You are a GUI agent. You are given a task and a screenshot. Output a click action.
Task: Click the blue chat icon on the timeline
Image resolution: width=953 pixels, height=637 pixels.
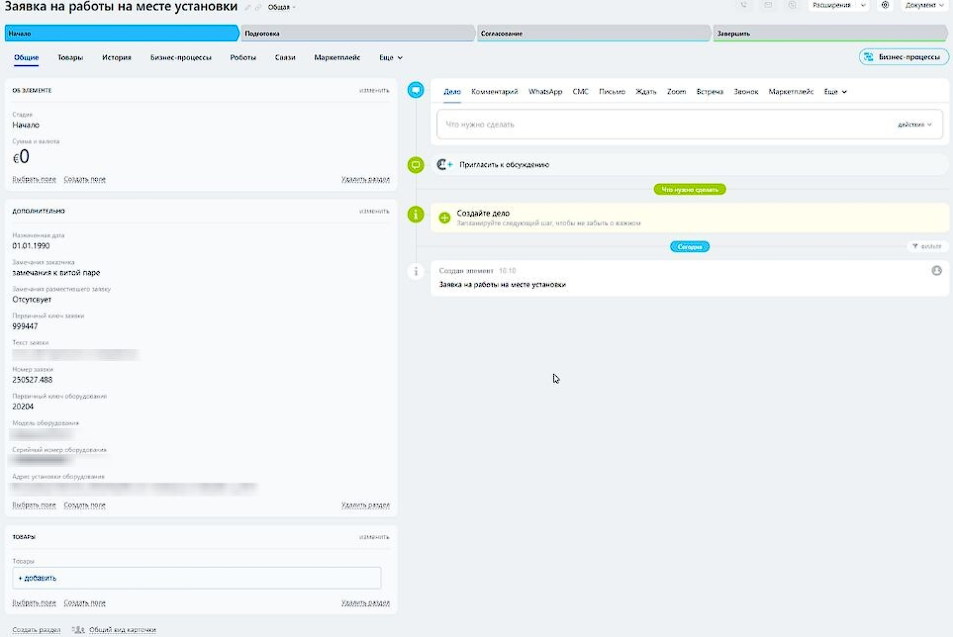click(x=416, y=90)
